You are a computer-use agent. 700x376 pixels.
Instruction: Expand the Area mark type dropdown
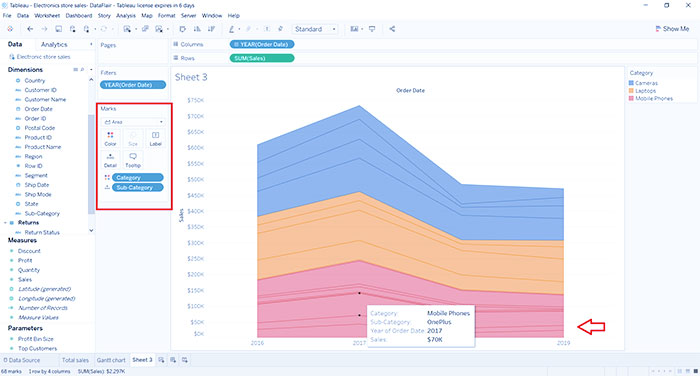coord(133,122)
